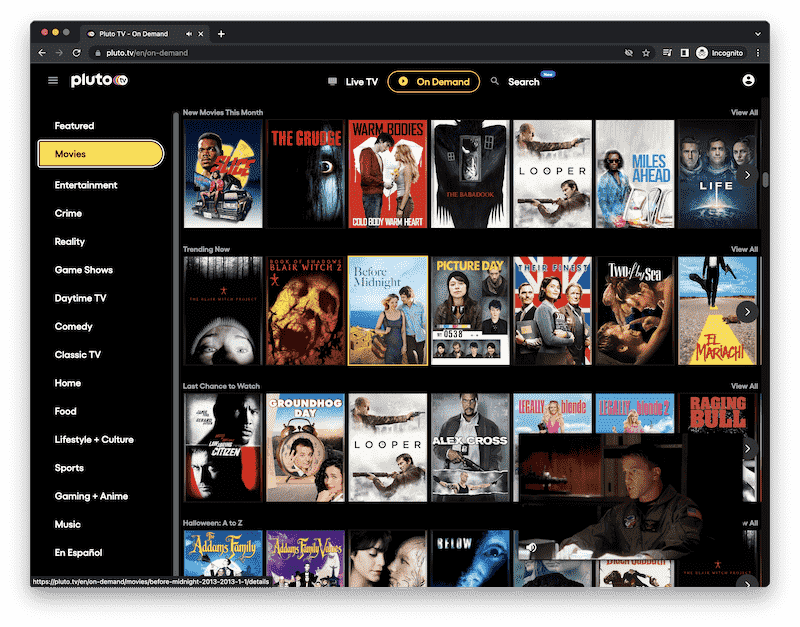Advance New Movies This Month carousel
Screen dimensions: 800x627
point(747,175)
